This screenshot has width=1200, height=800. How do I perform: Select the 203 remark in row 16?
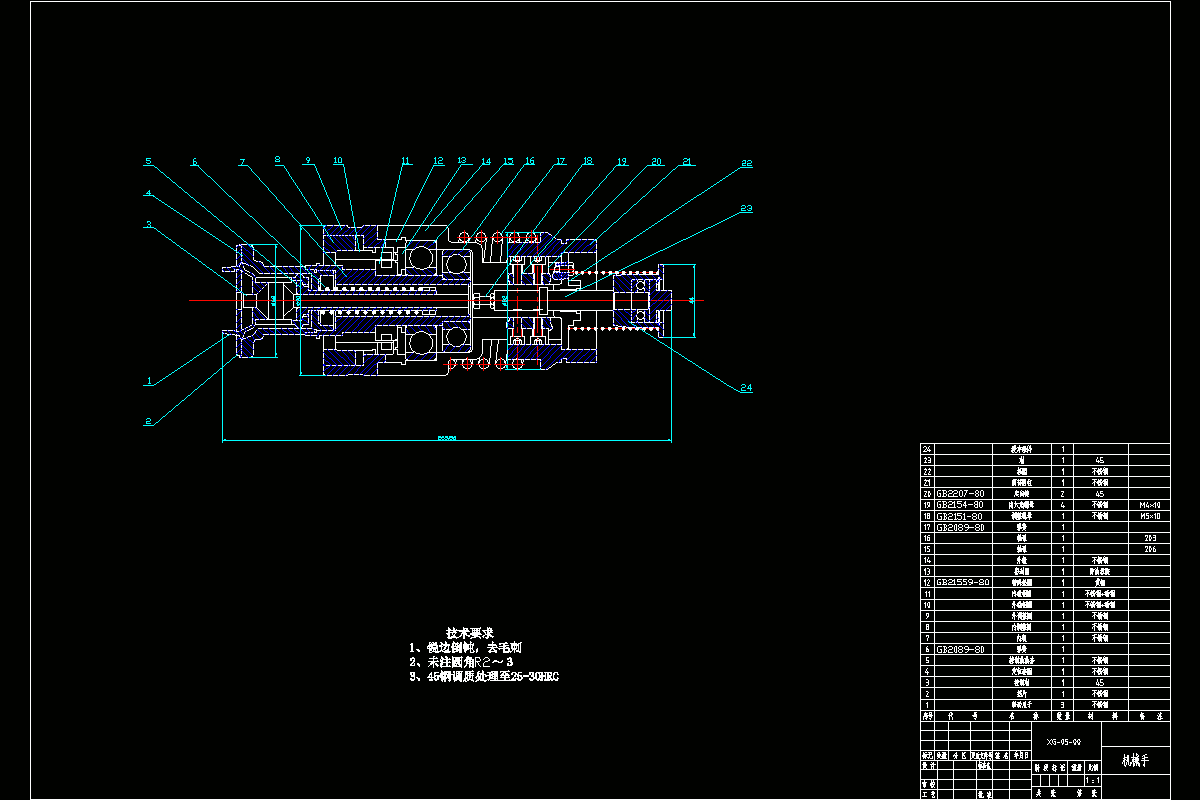(x=1150, y=538)
